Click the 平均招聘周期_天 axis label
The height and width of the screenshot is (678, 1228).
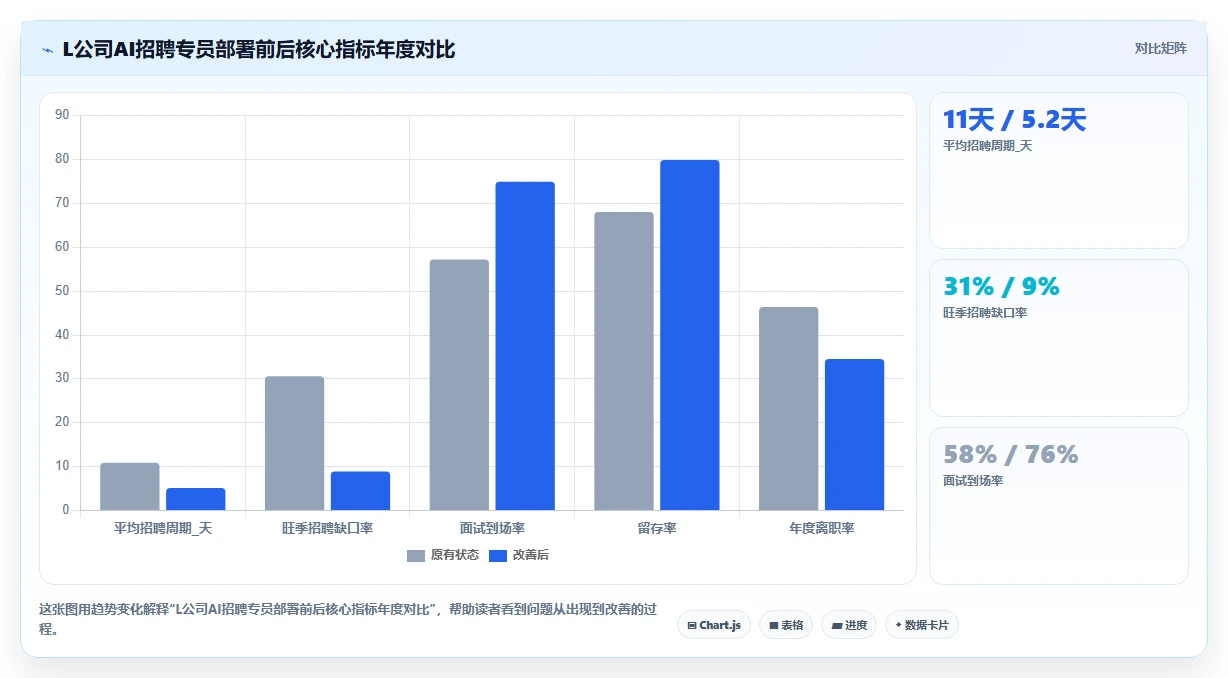tap(163, 528)
